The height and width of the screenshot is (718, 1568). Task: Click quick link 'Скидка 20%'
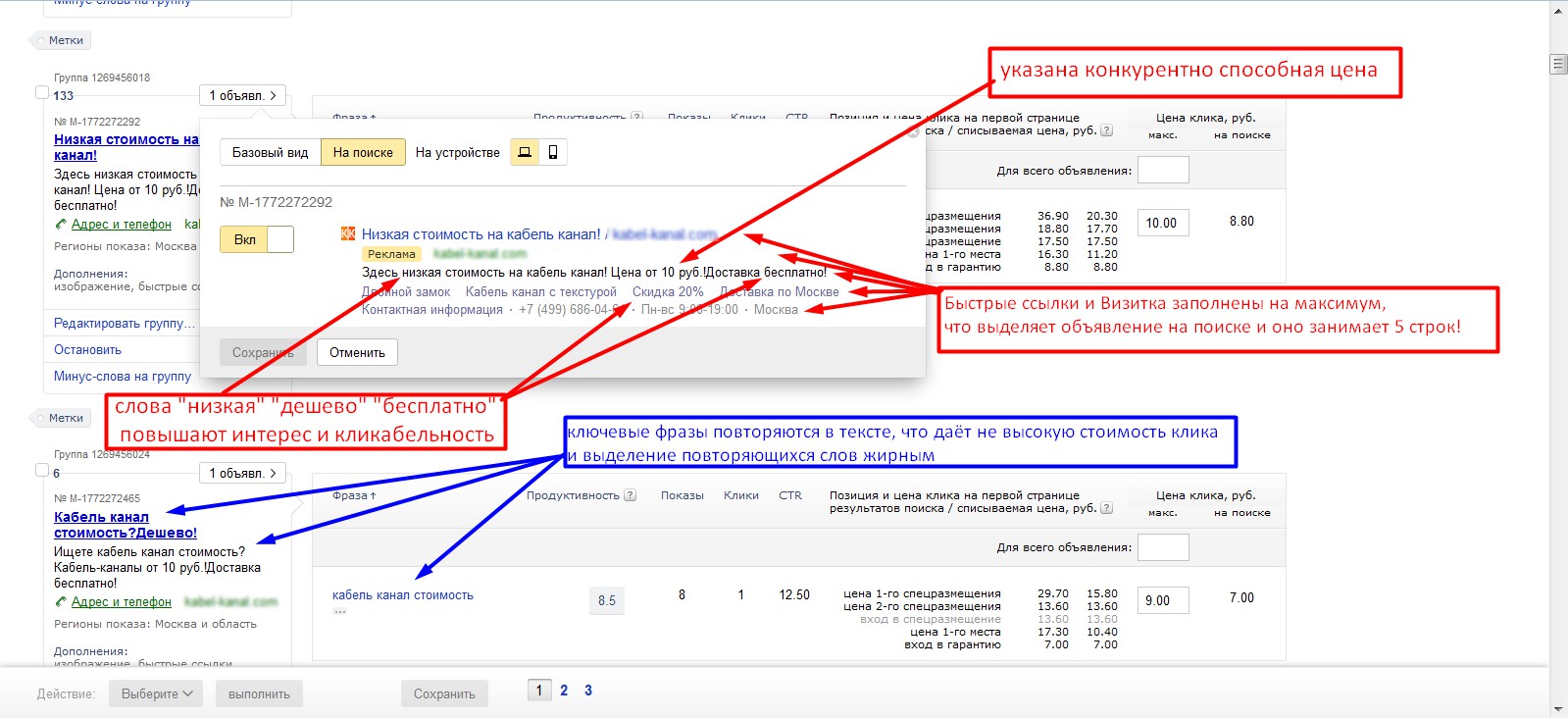coord(668,292)
